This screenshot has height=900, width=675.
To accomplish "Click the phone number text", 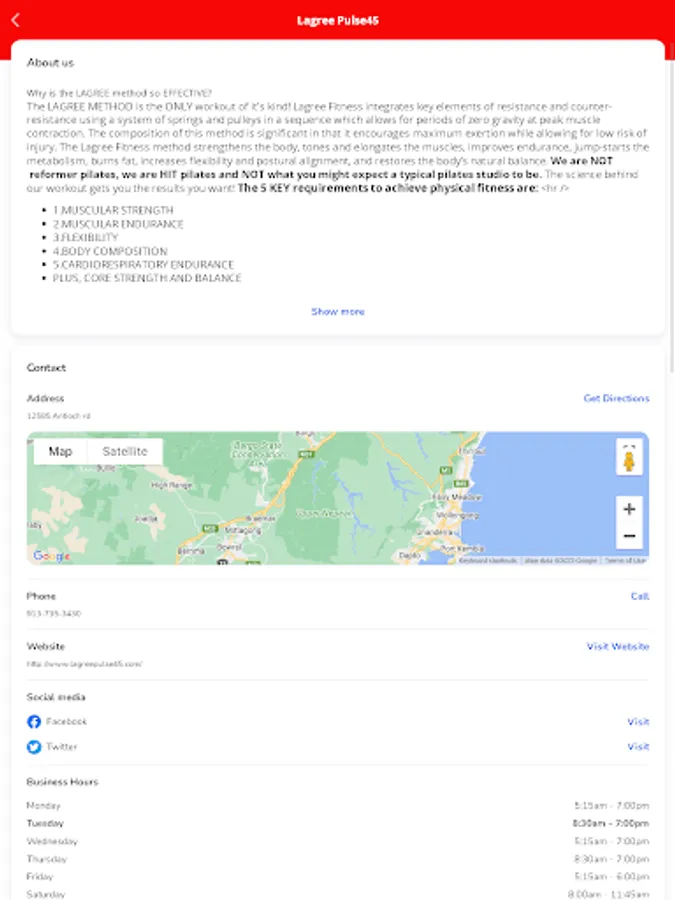I will 53,614.
